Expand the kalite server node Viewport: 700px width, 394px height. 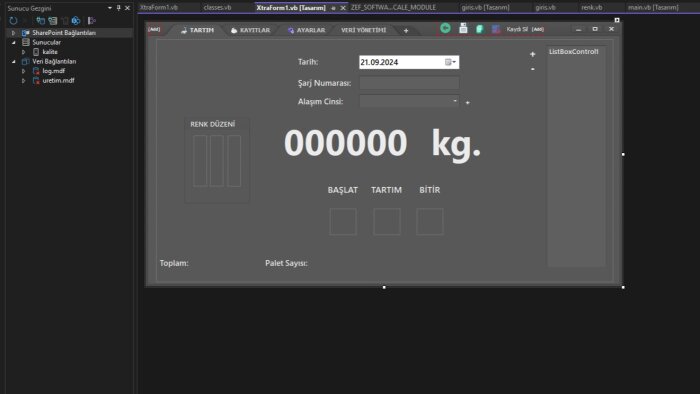[x=24, y=52]
